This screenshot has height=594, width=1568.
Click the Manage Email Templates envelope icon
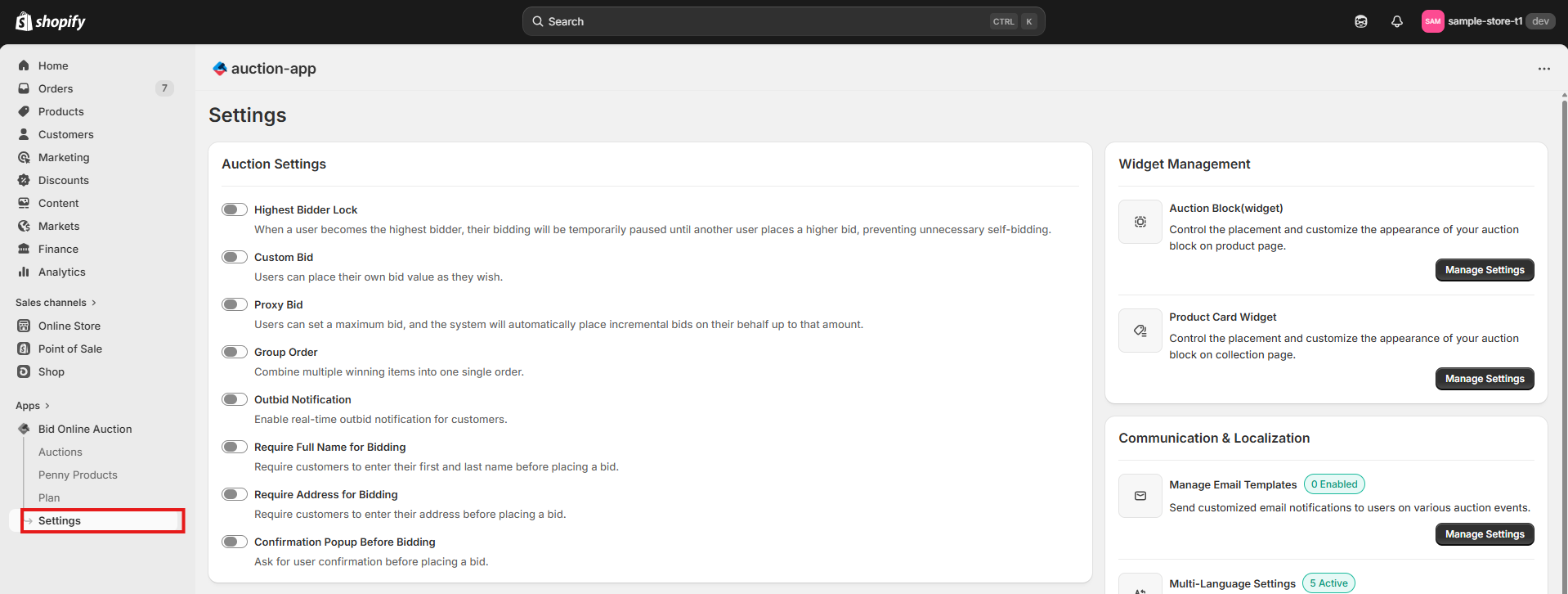point(1140,496)
